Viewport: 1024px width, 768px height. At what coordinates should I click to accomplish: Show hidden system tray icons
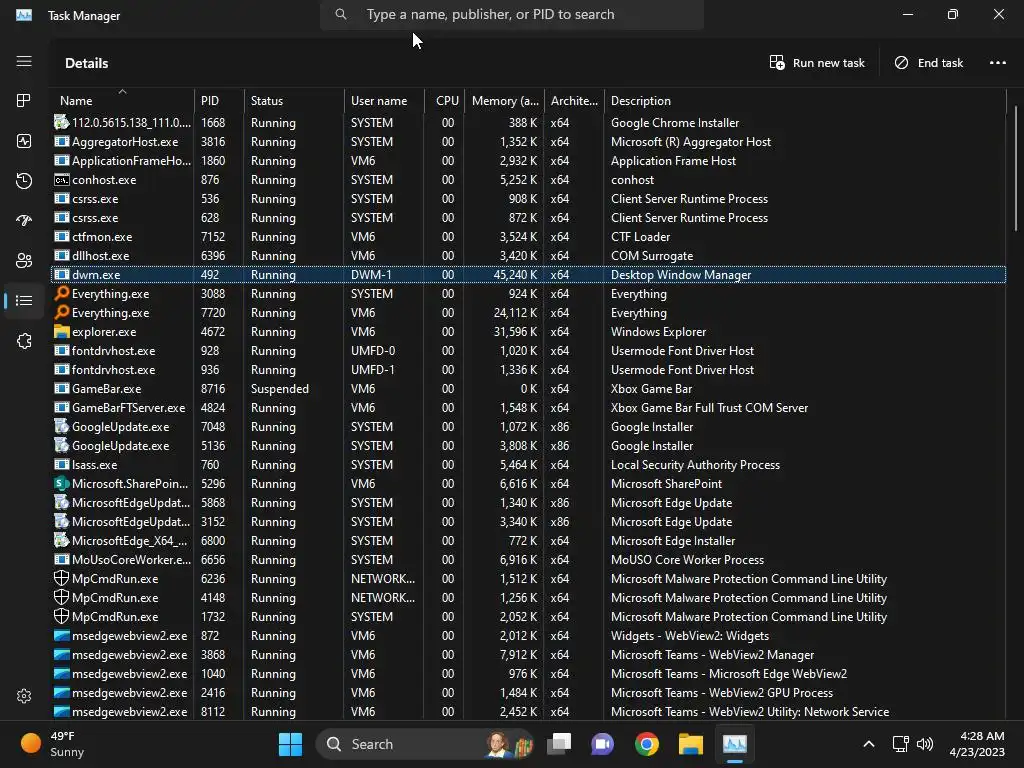coord(869,744)
